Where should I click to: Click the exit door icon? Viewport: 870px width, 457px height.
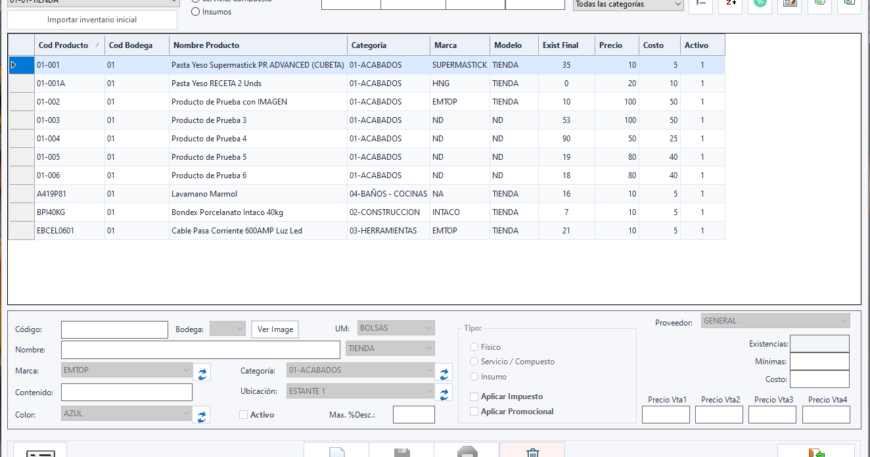point(816,451)
